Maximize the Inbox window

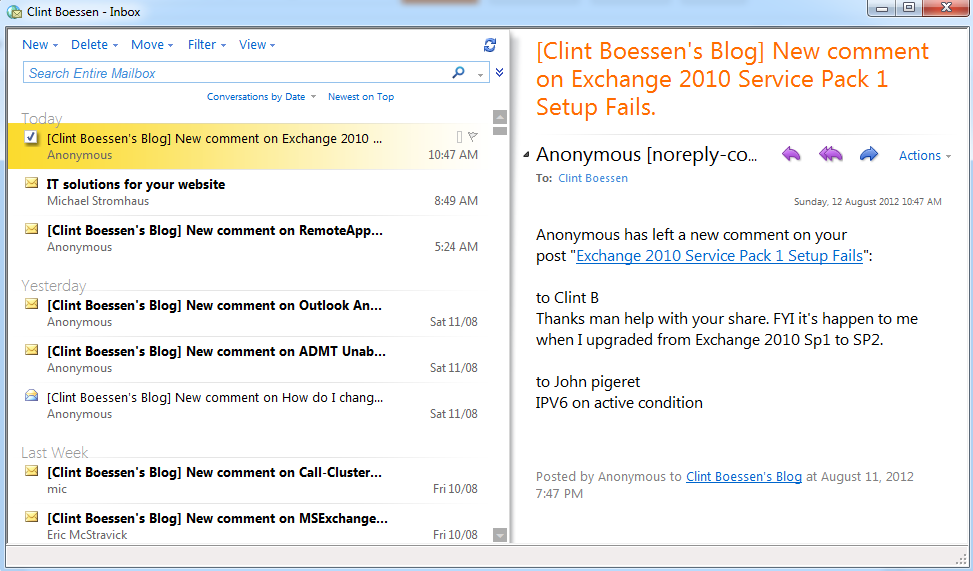[909, 8]
